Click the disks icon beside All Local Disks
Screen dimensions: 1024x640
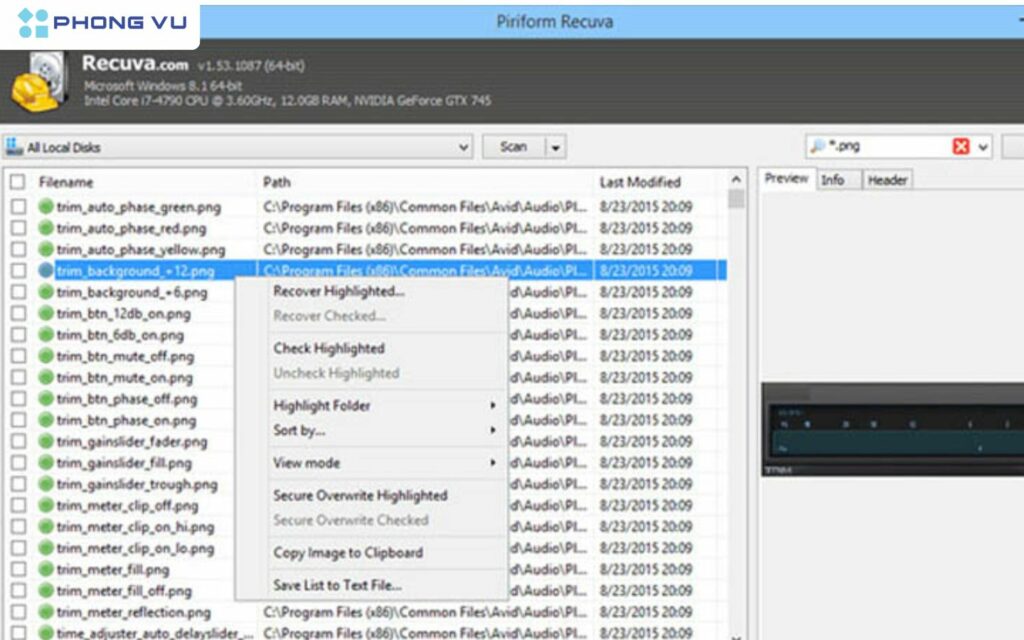click(x=16, y=146)
